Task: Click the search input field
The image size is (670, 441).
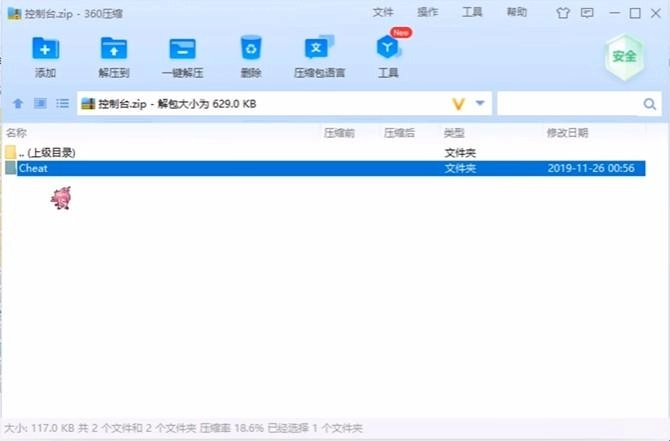Action: coord(568,103)
